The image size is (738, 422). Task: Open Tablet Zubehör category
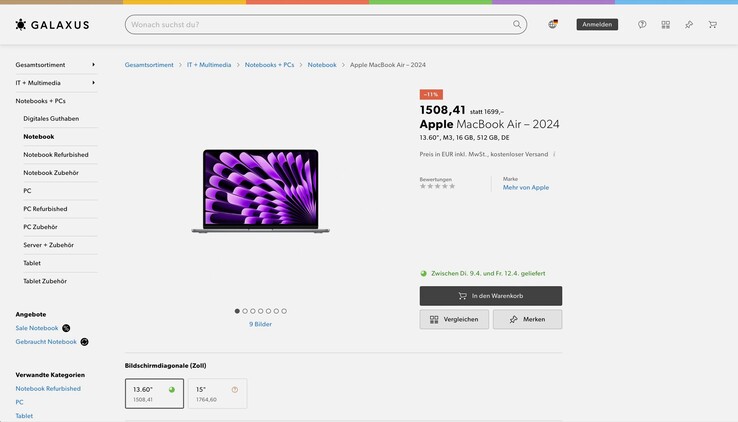(x=45, y=281)
